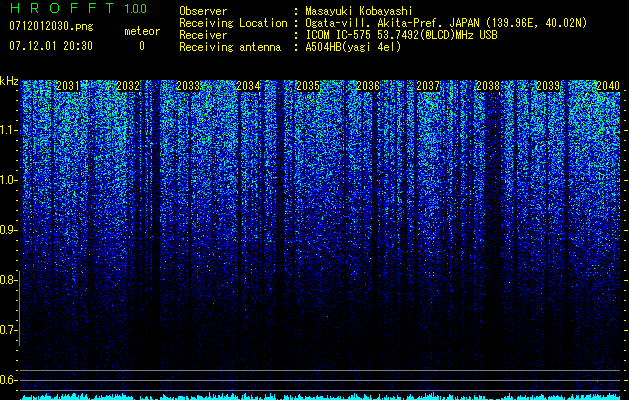The image size is (629, 400).
Task: Click the 2036 time marker
Action: pos(368,86)
